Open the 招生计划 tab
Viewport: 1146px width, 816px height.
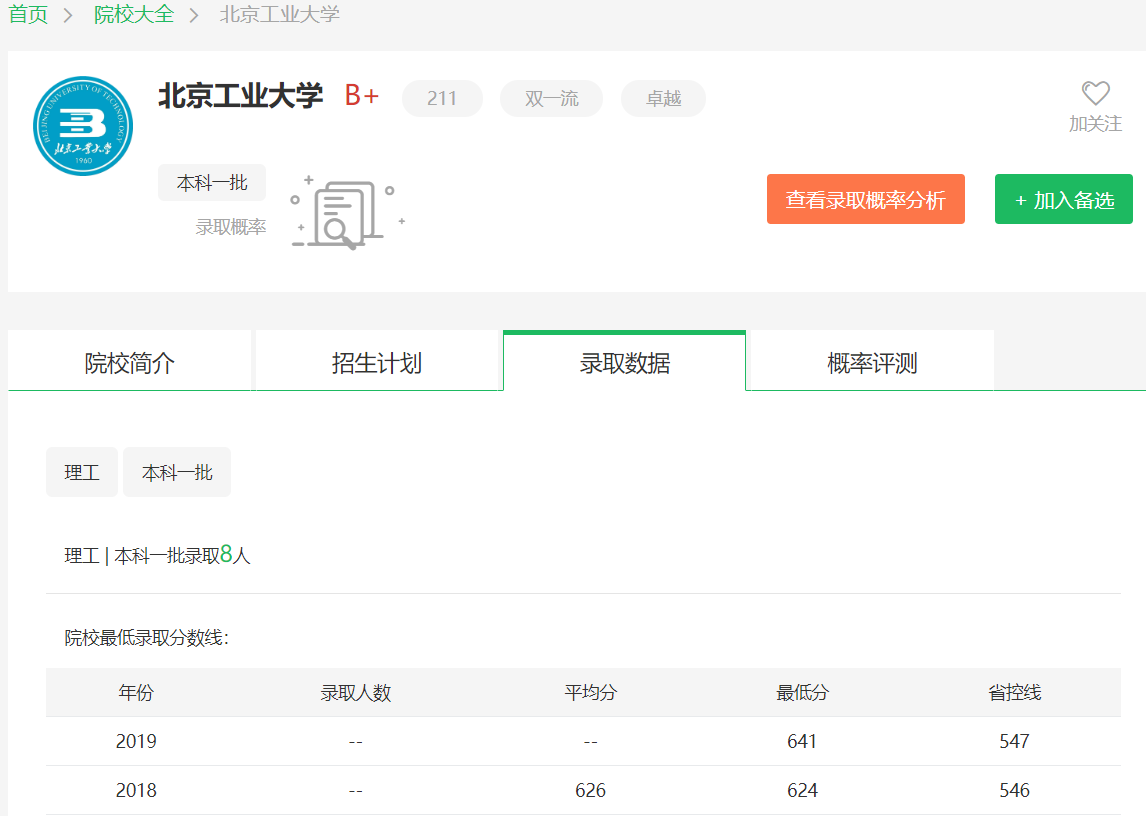coord(377,362)
